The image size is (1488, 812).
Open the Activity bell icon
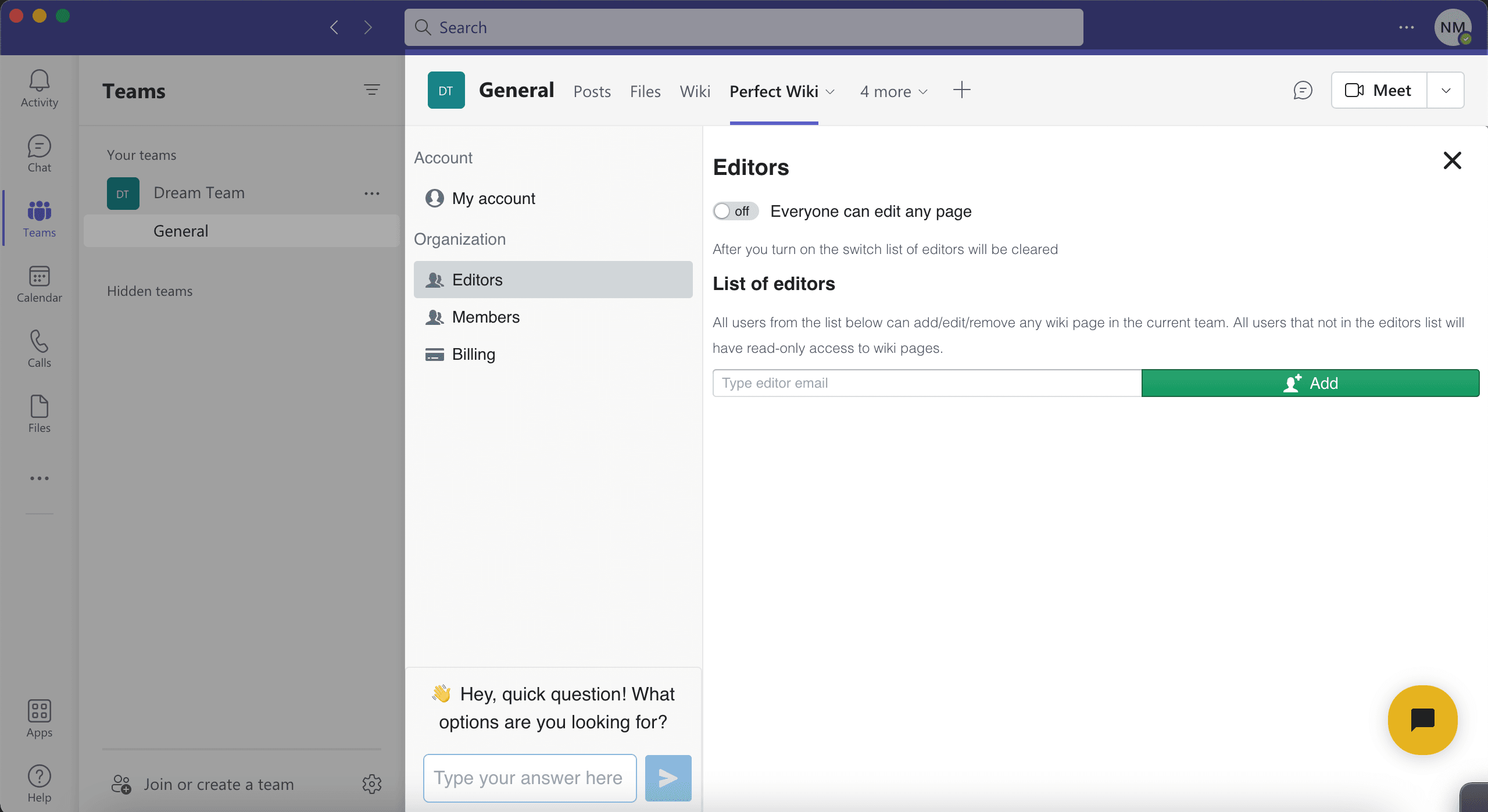coord(40,88)
